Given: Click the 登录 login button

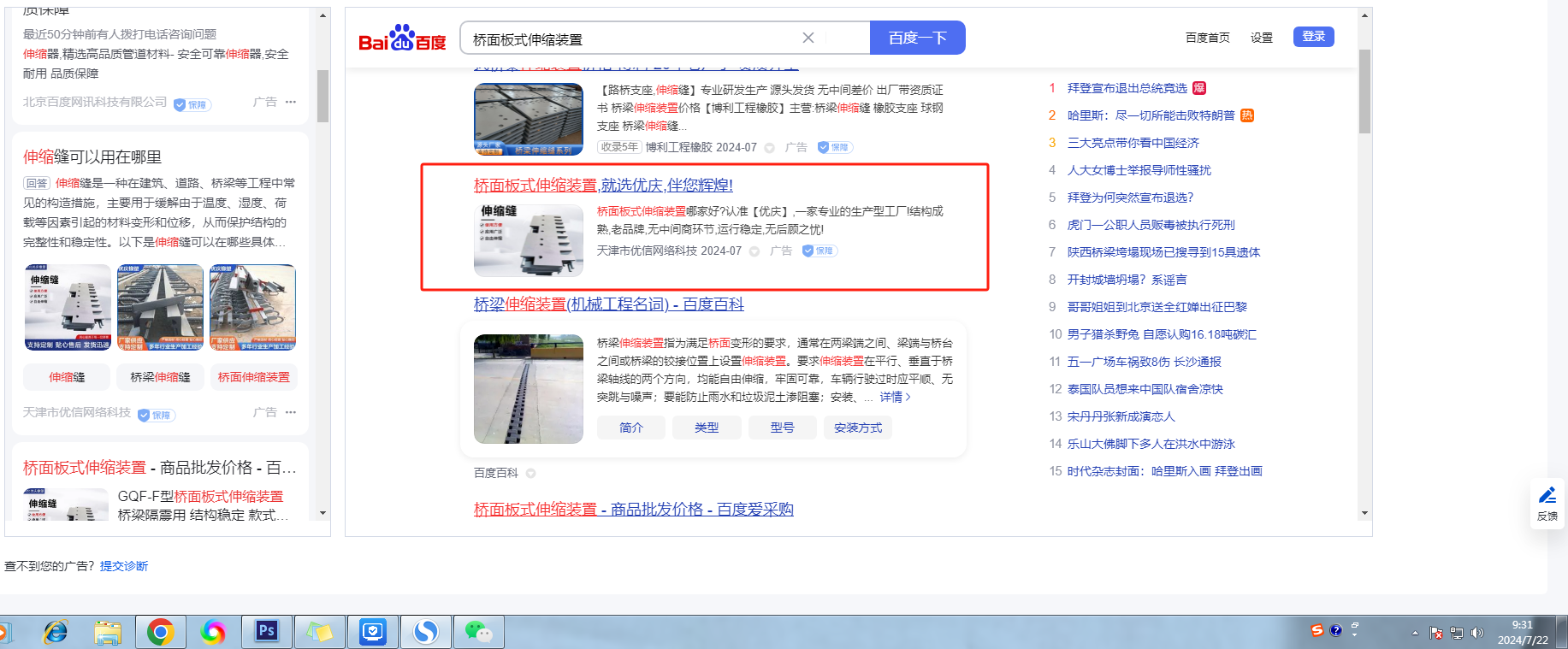Looking at the screenshot, I should pyautogui.click(x=1313, y=36).
